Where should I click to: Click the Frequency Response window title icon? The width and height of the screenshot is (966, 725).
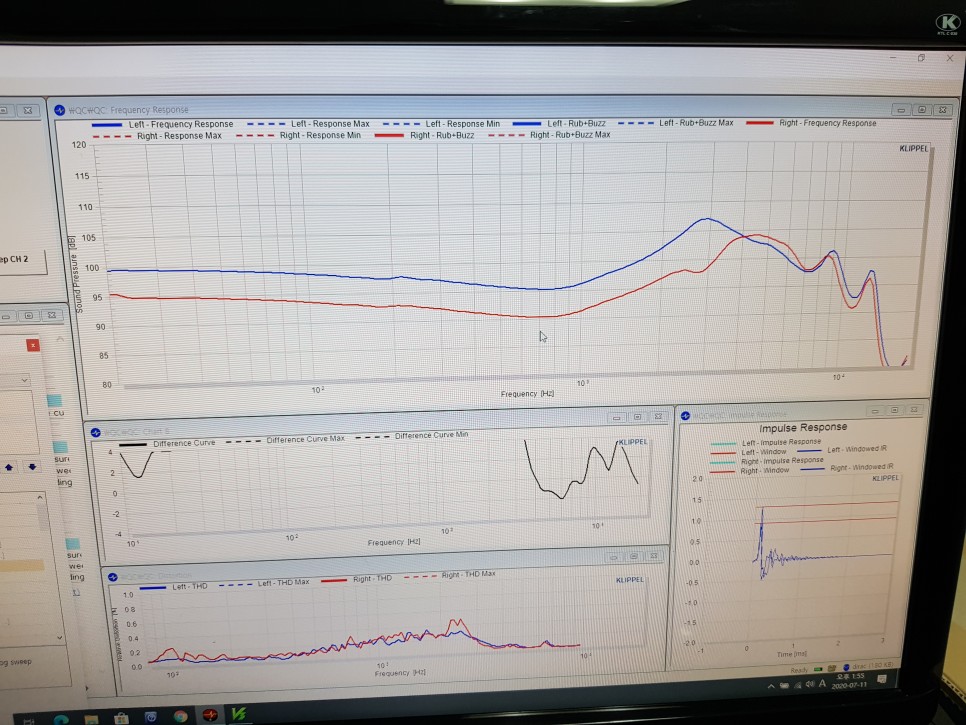pos(60,110)
